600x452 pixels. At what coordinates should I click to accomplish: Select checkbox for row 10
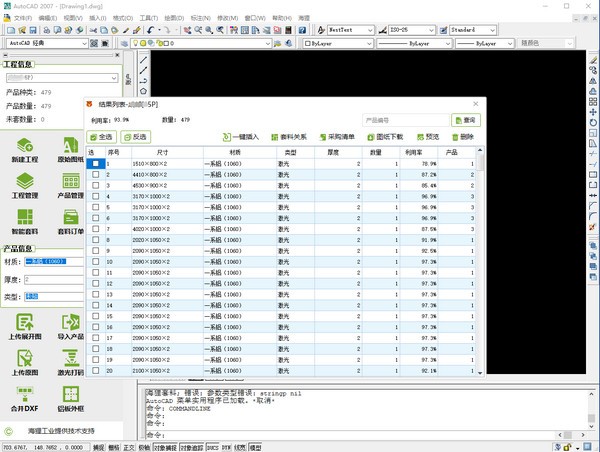(x=96, y=262)
